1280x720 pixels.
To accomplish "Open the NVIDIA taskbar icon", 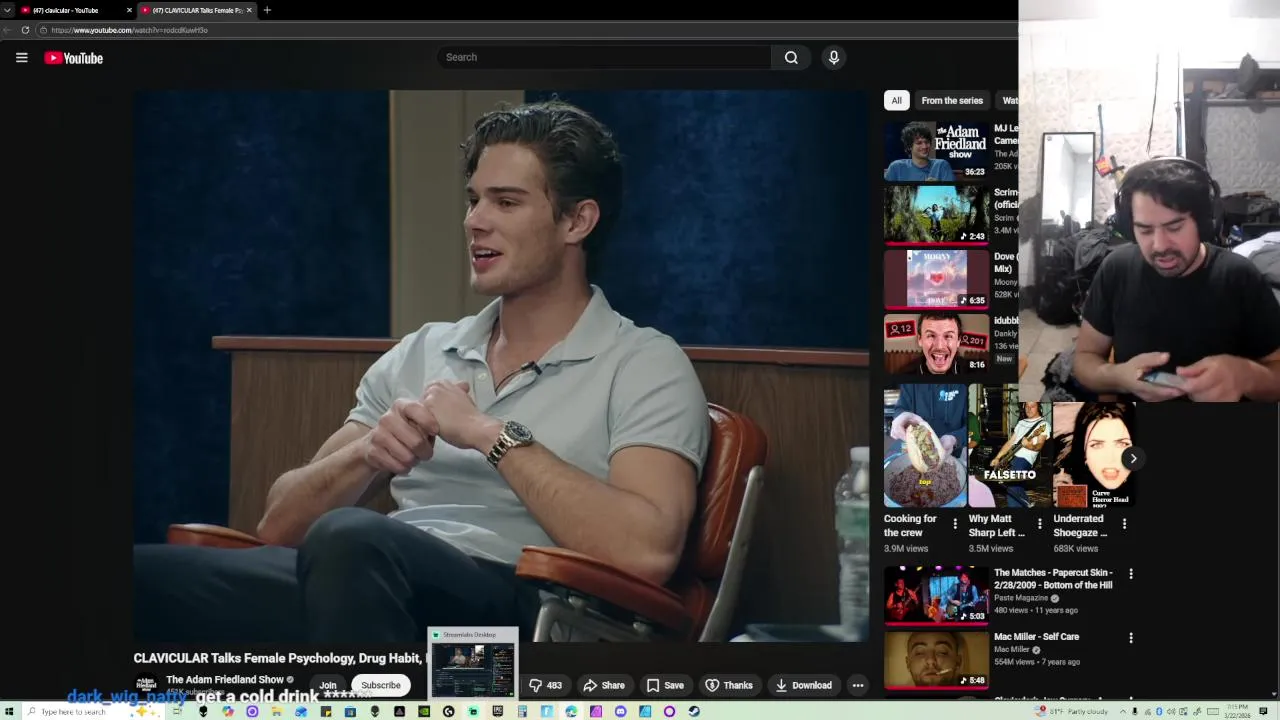I will (x=424, y=711).
